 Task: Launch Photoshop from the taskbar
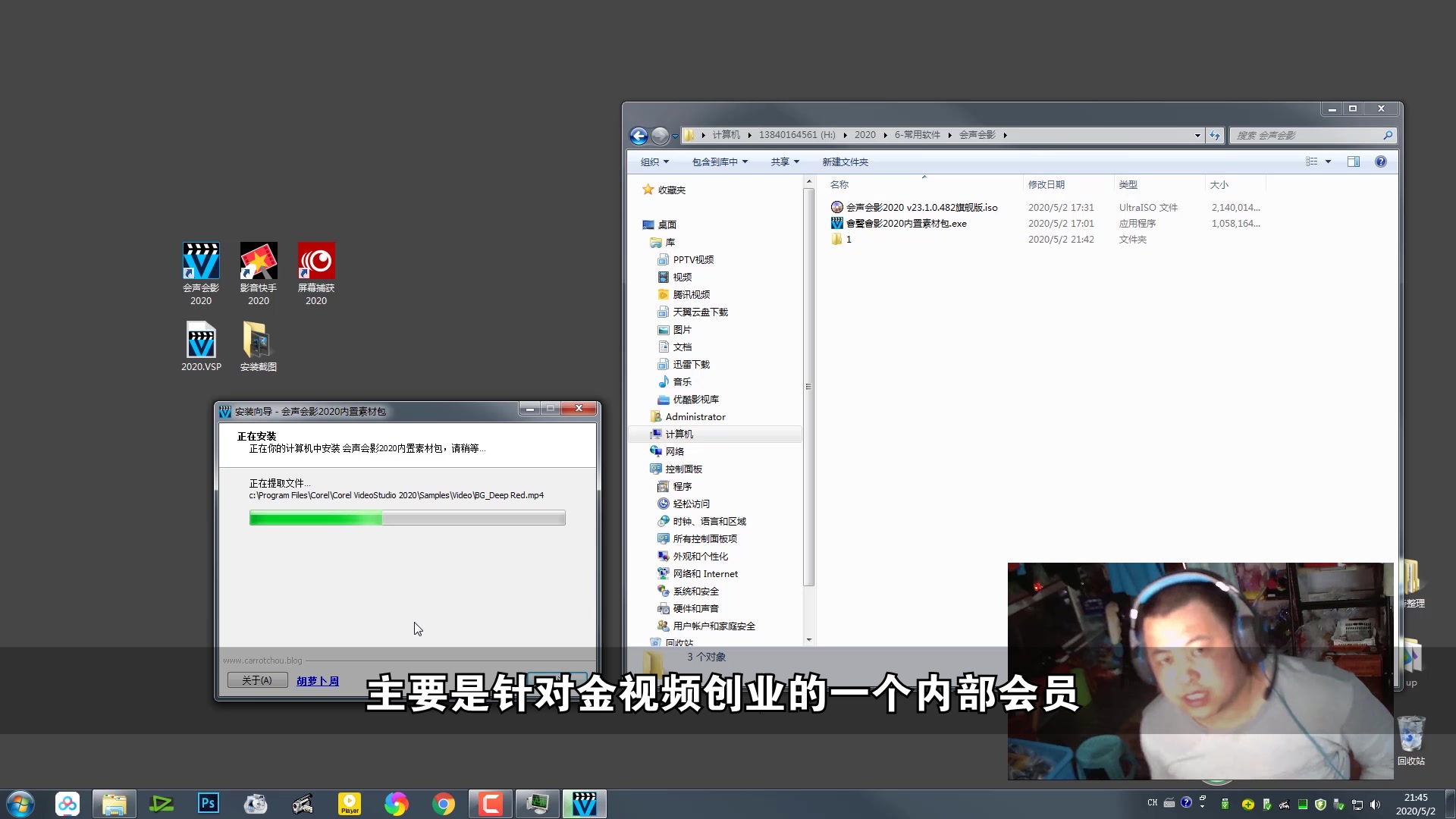pos(208,803)
